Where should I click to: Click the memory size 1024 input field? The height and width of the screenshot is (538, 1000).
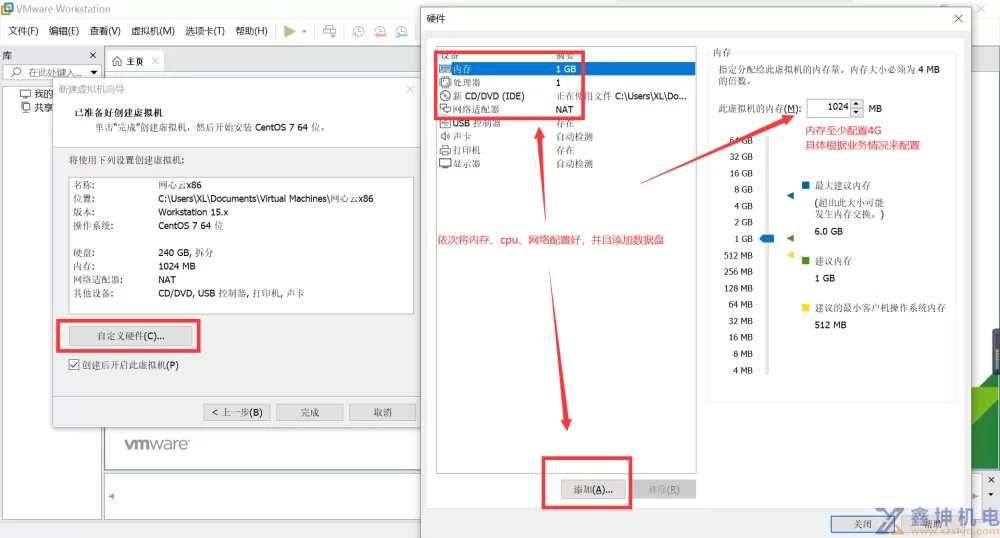[829, 107]
